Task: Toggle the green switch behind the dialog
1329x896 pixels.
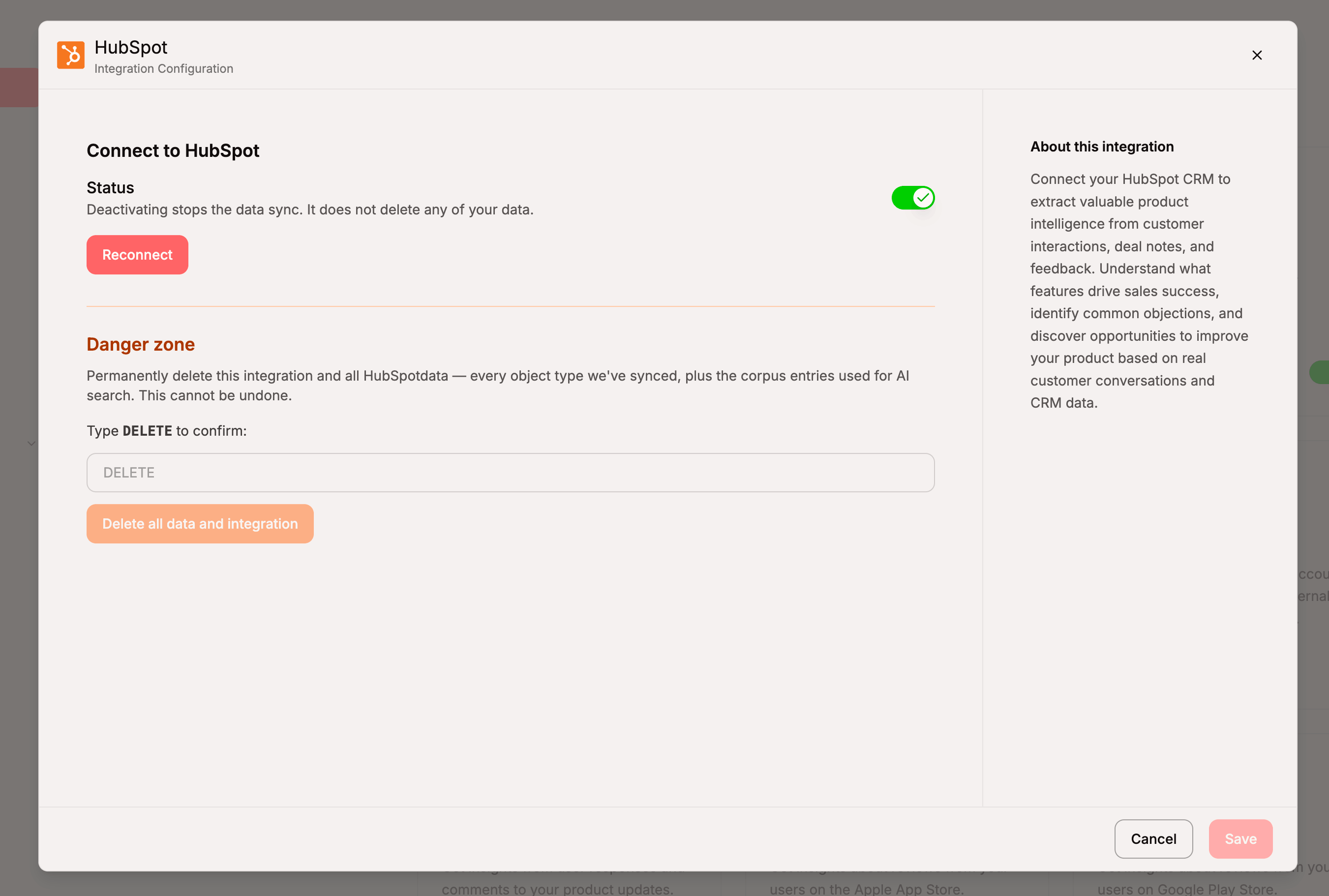Action: point(1320,372)
